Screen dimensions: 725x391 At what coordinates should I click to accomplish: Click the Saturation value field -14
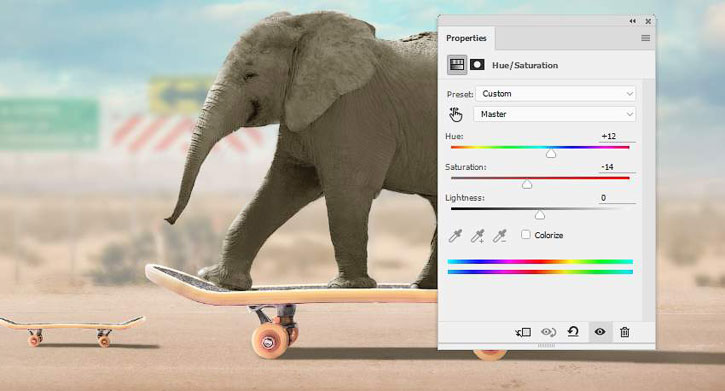tap(616, 167)
